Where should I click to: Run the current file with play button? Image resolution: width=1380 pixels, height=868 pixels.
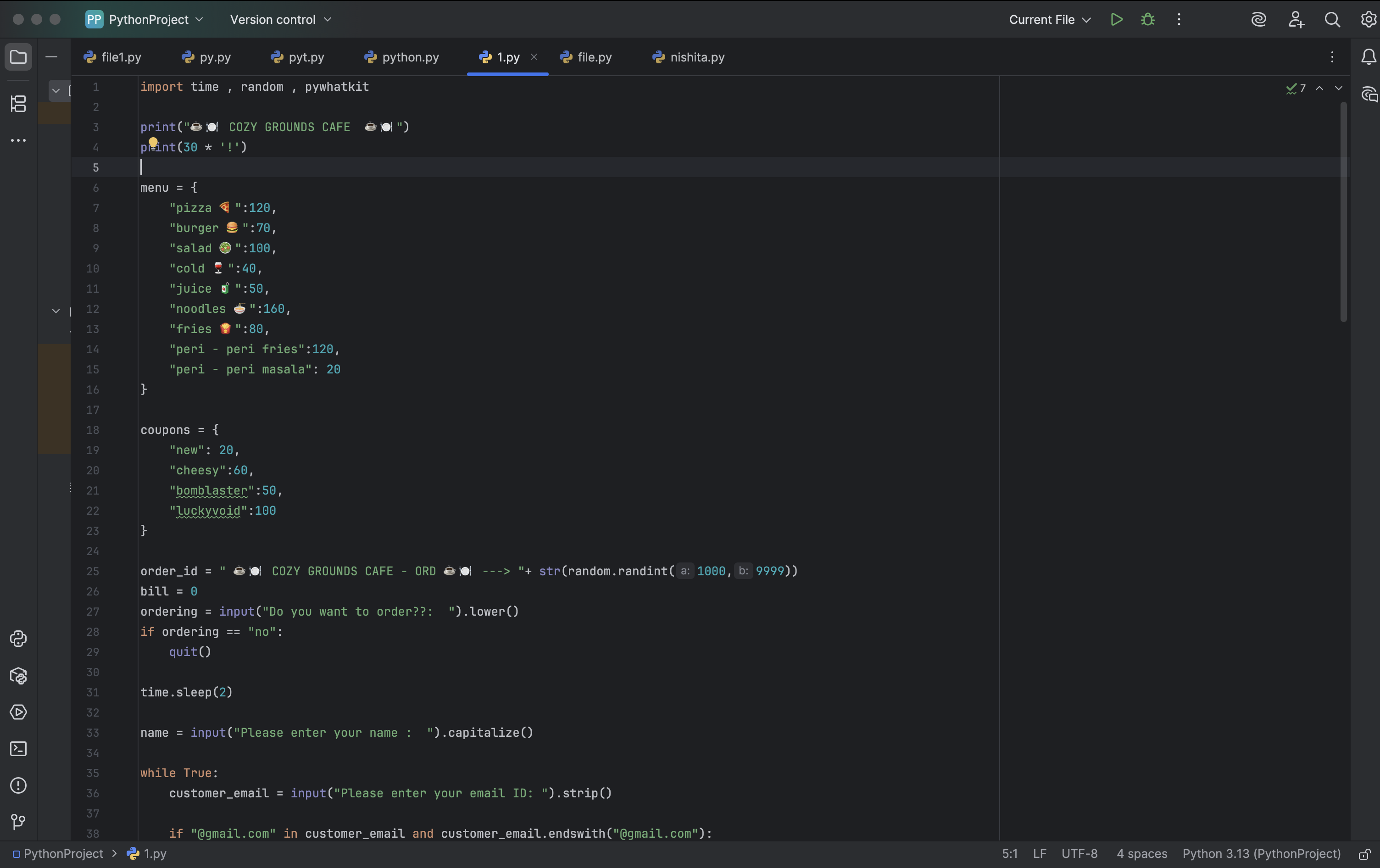[1116, 19]
